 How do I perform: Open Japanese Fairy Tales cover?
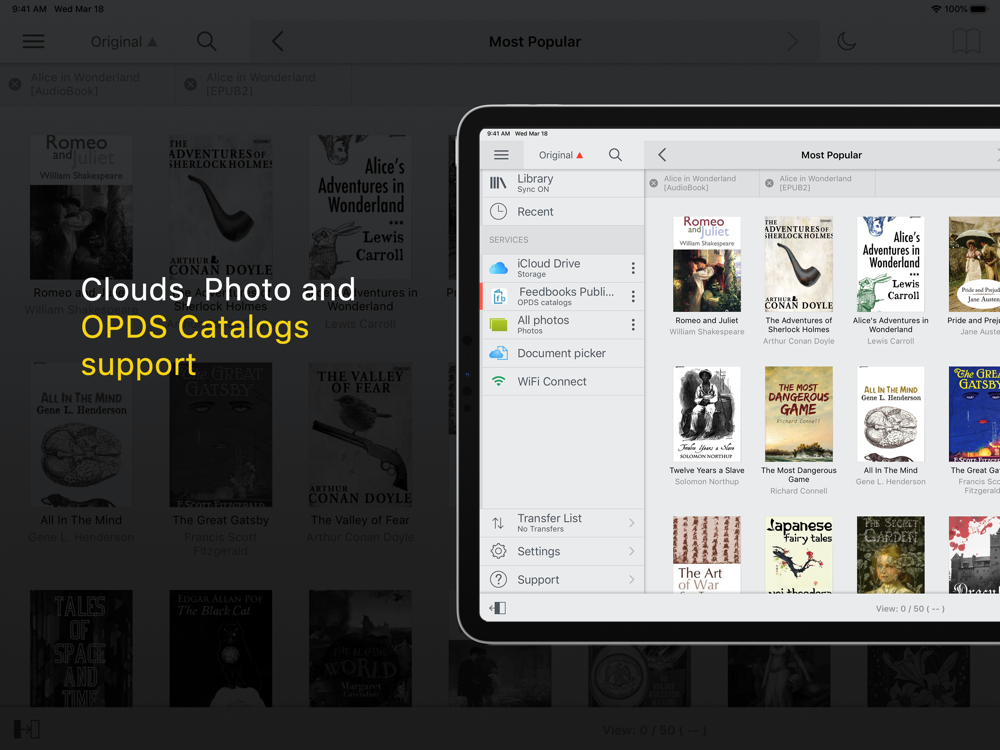[x=798, y=554]
